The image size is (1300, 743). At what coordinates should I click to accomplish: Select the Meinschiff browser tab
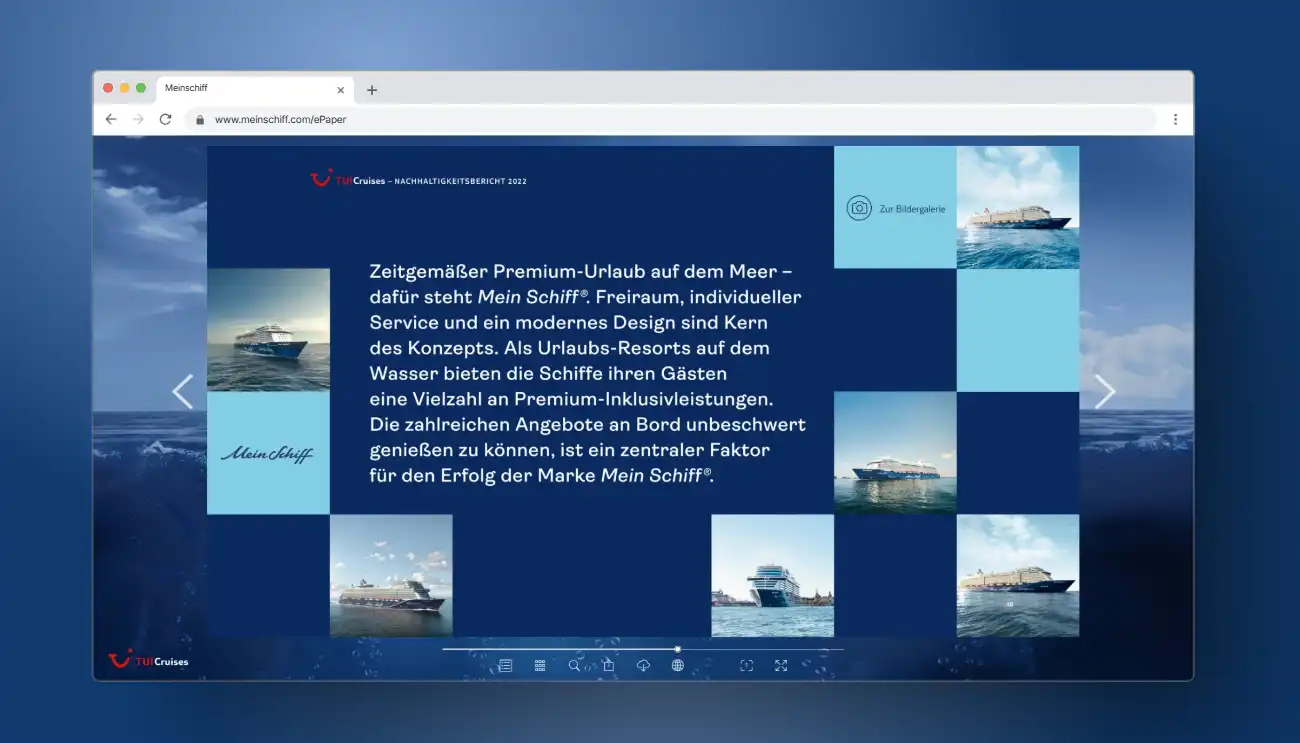(x=254, y=89)
